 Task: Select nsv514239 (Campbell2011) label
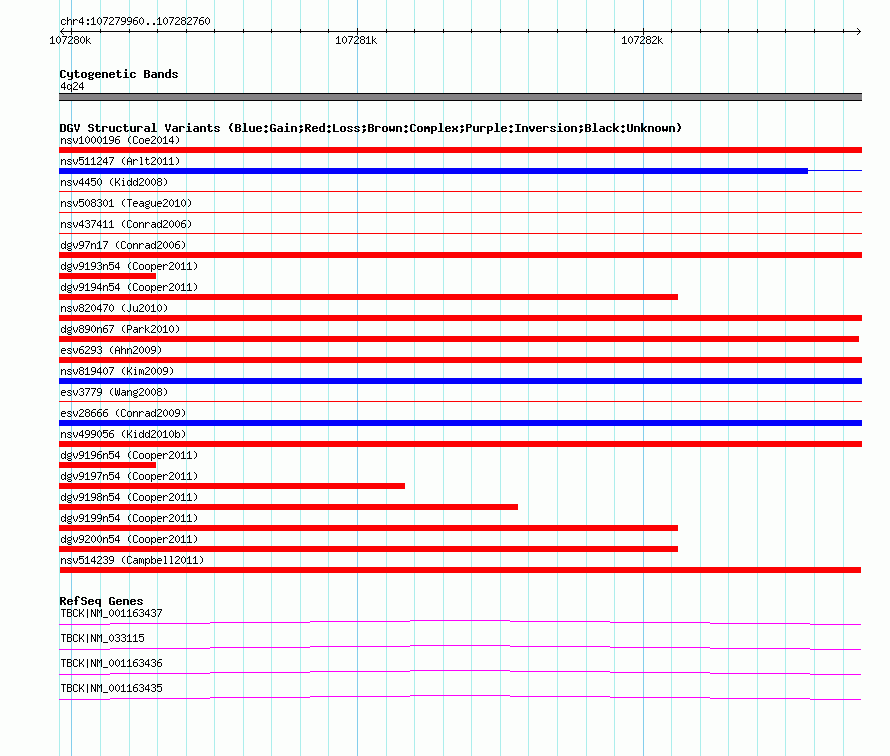coord(132,560)
